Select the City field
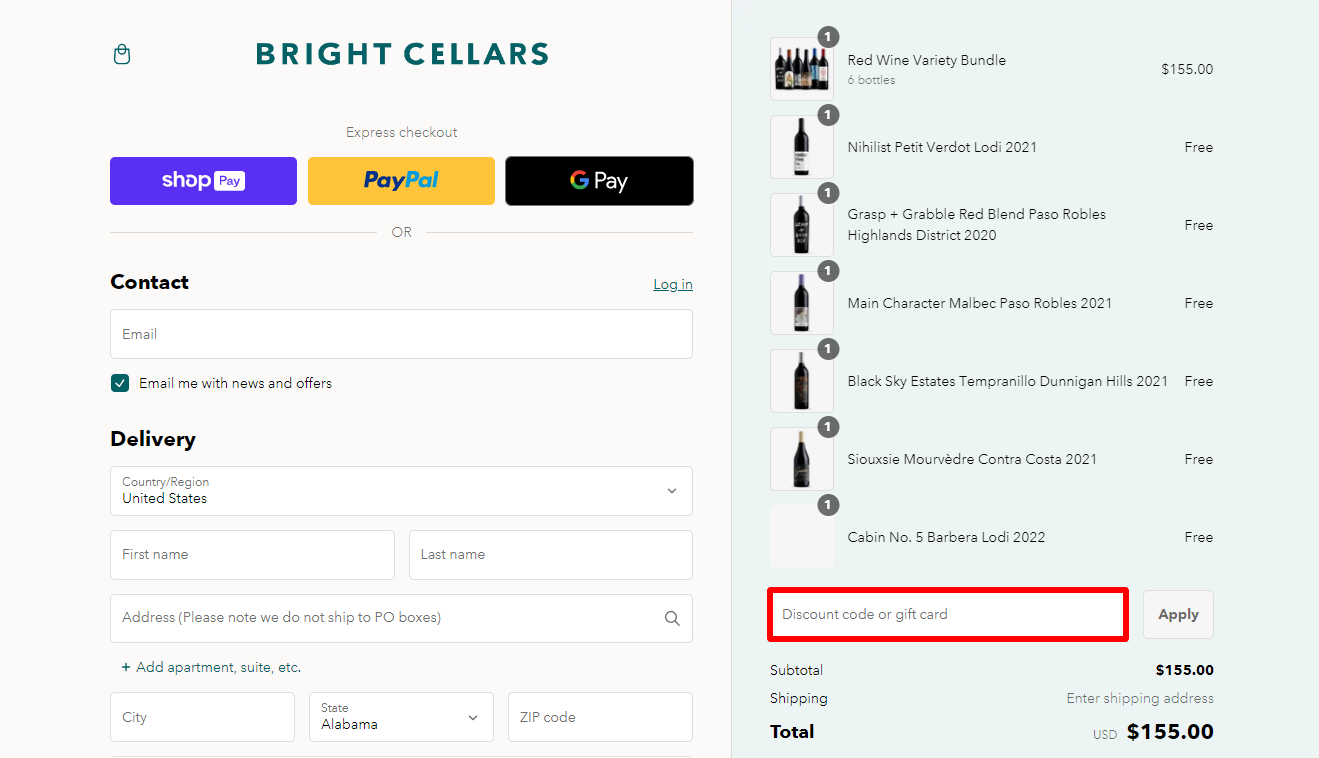The width and height of the screenshot is (1319, 758). 202,717
